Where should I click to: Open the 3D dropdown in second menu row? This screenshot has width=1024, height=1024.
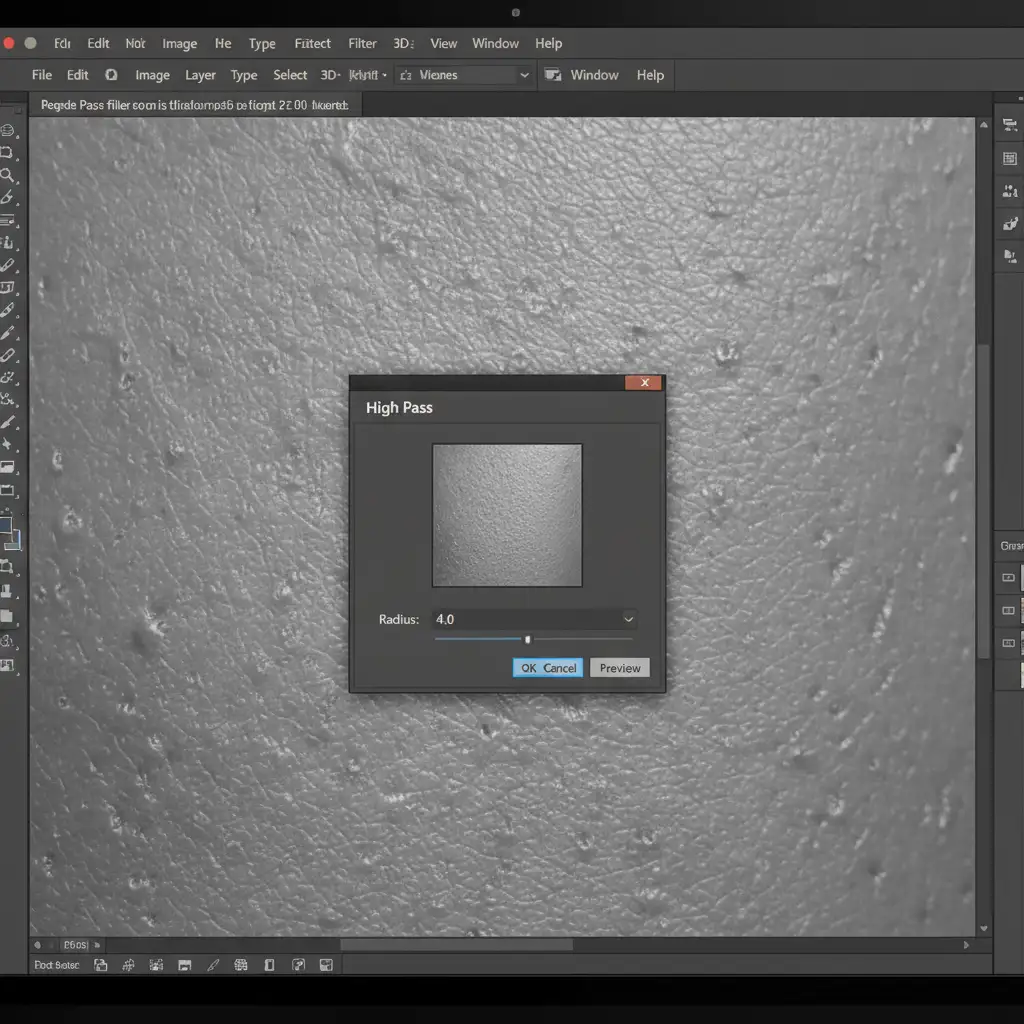click(332, 75)
